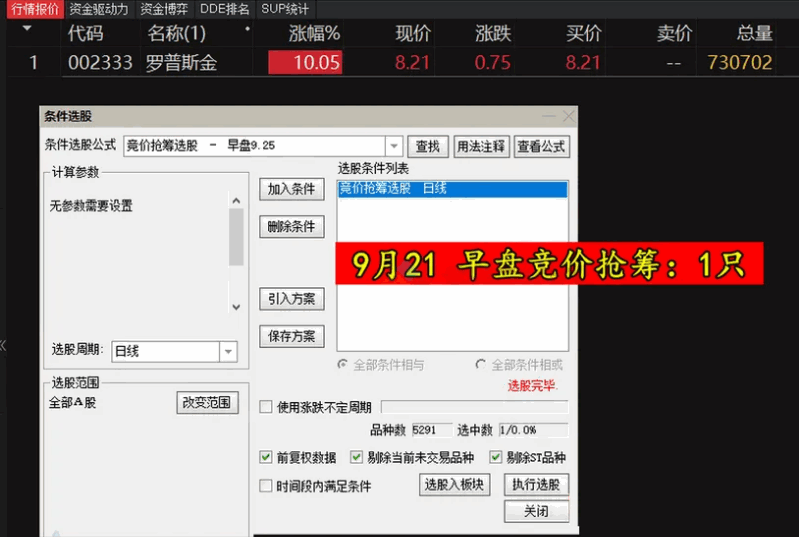Toggle 剔除当前未交易品种 checkbox

pos(356,457)
